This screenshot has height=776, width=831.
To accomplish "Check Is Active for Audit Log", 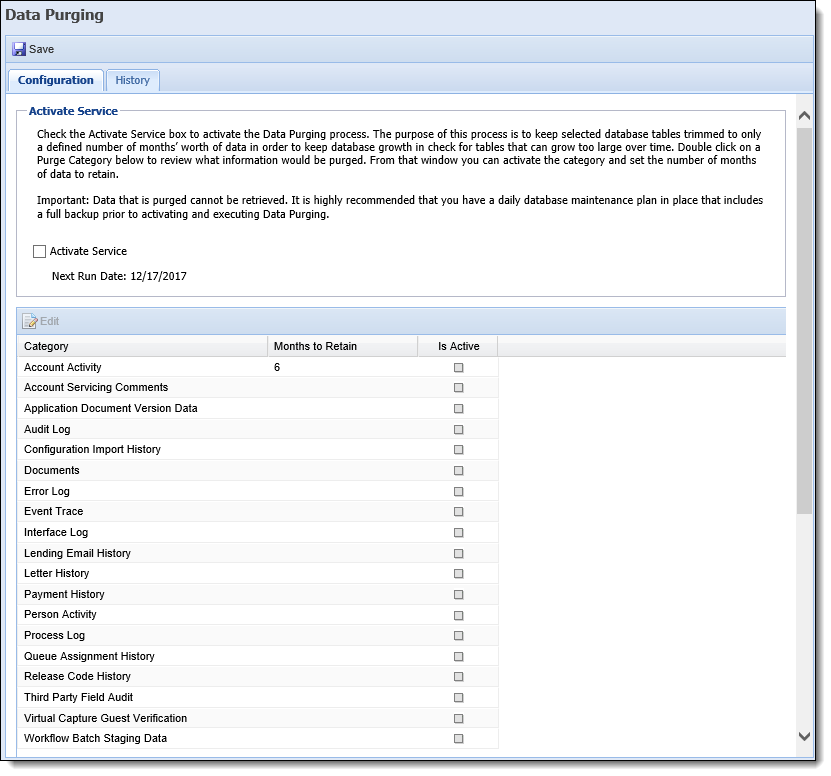I will pos(458,429).
